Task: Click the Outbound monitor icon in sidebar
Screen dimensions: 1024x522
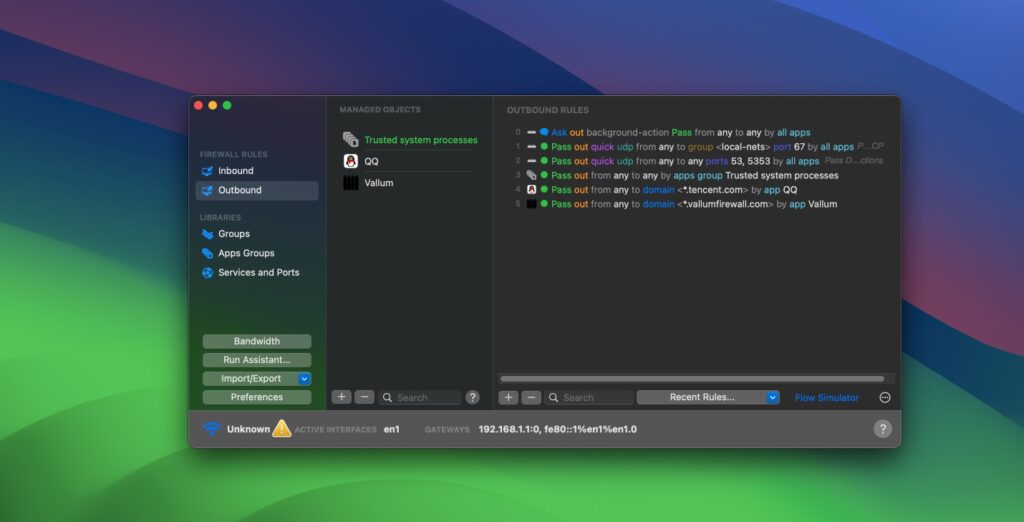Action: click(x=207, y=191)
